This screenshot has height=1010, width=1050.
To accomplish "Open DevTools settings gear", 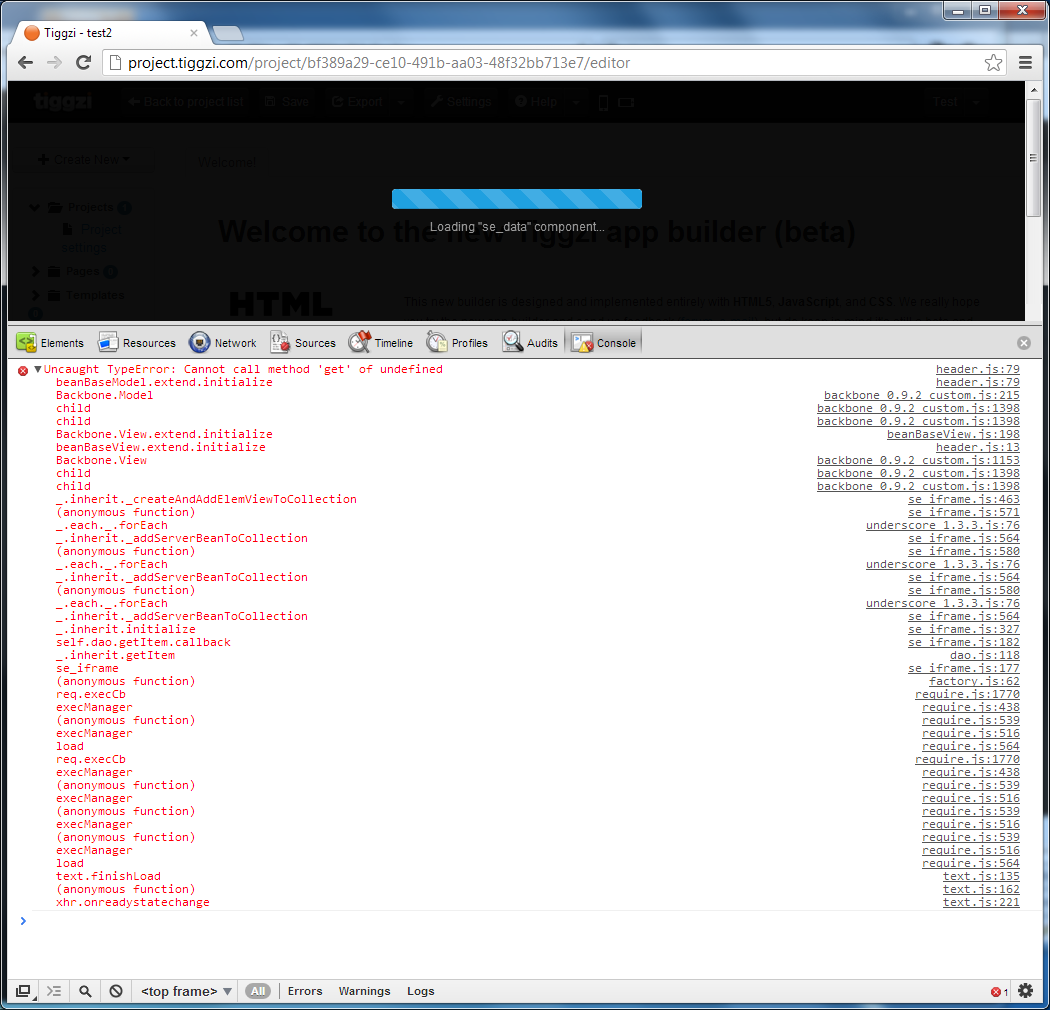I will point(1025,991).
